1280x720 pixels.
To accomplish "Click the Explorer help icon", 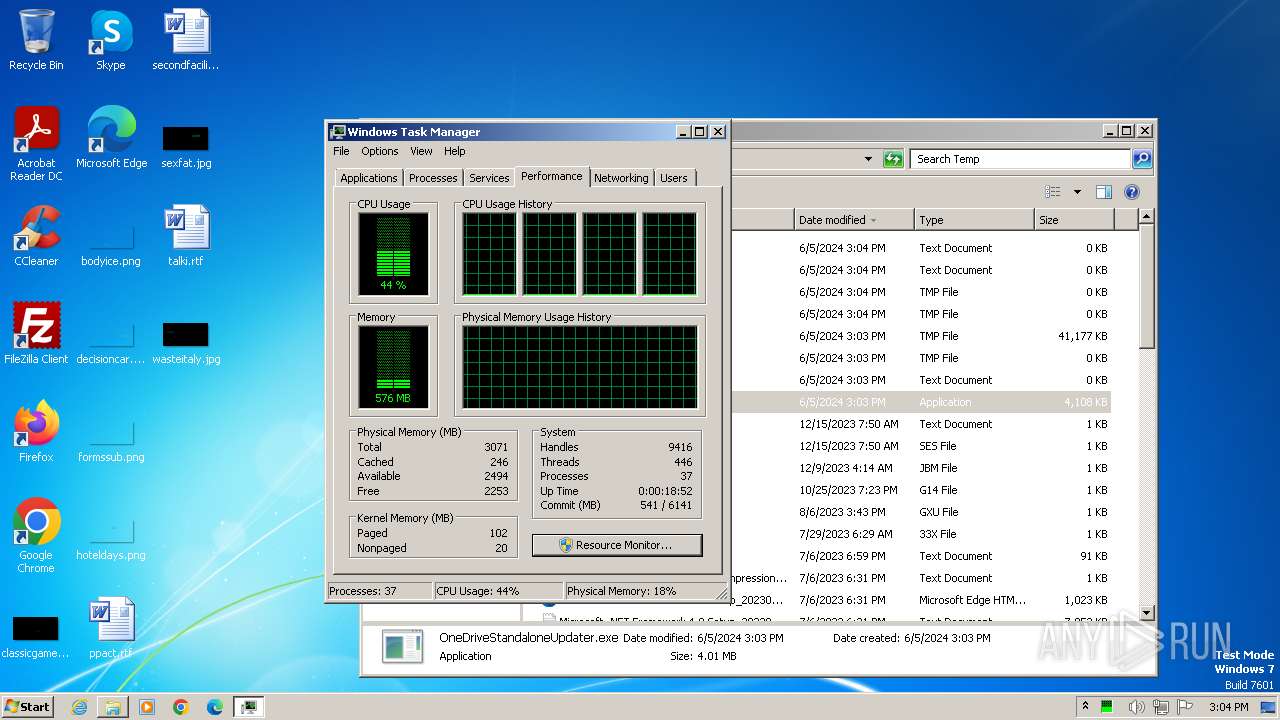I will point(1132,192).
